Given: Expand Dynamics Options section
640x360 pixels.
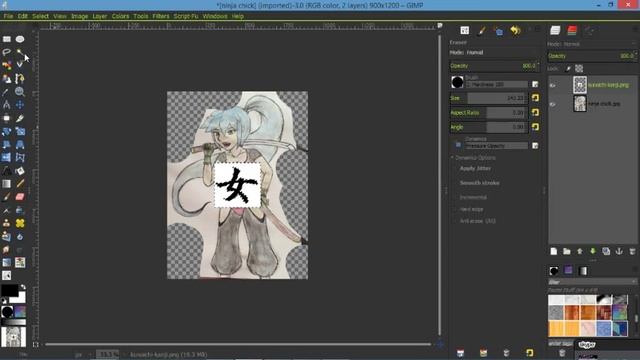Looking at the screenshot, I should [452, 158].
